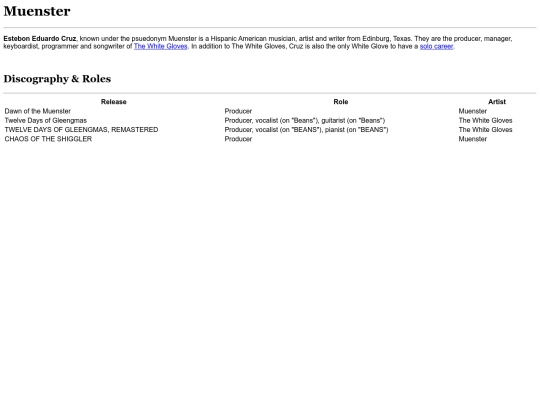This screenshot has width=540, height=405.
Task: Click the Discography & Roles heading
Action: point(57,79)
